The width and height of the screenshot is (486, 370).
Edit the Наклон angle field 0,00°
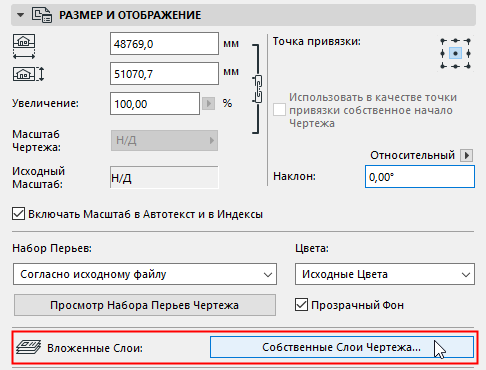(420, 177)
